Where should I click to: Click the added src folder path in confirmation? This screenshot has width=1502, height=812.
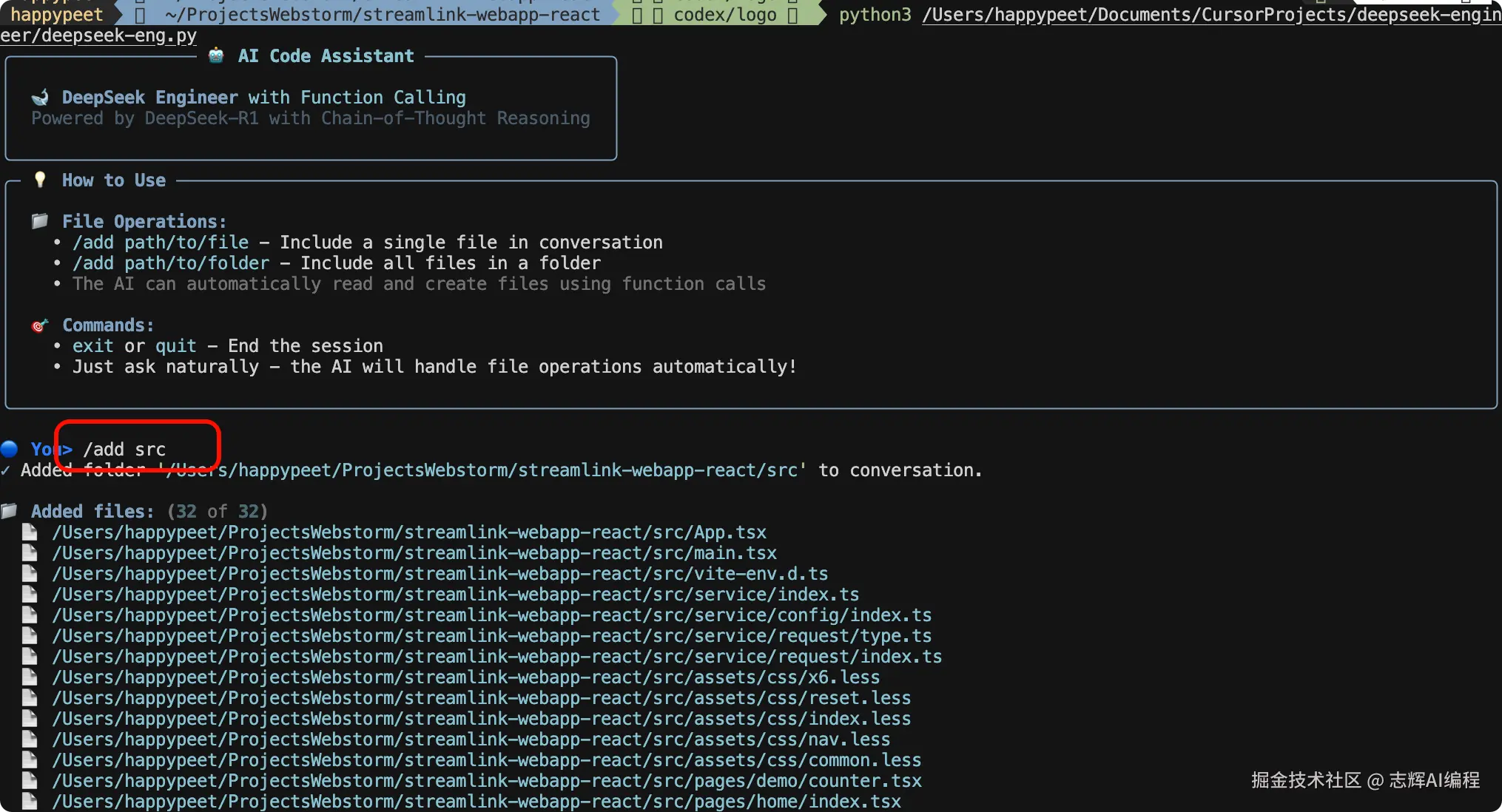pyautogui.click(x=482, y=470)
